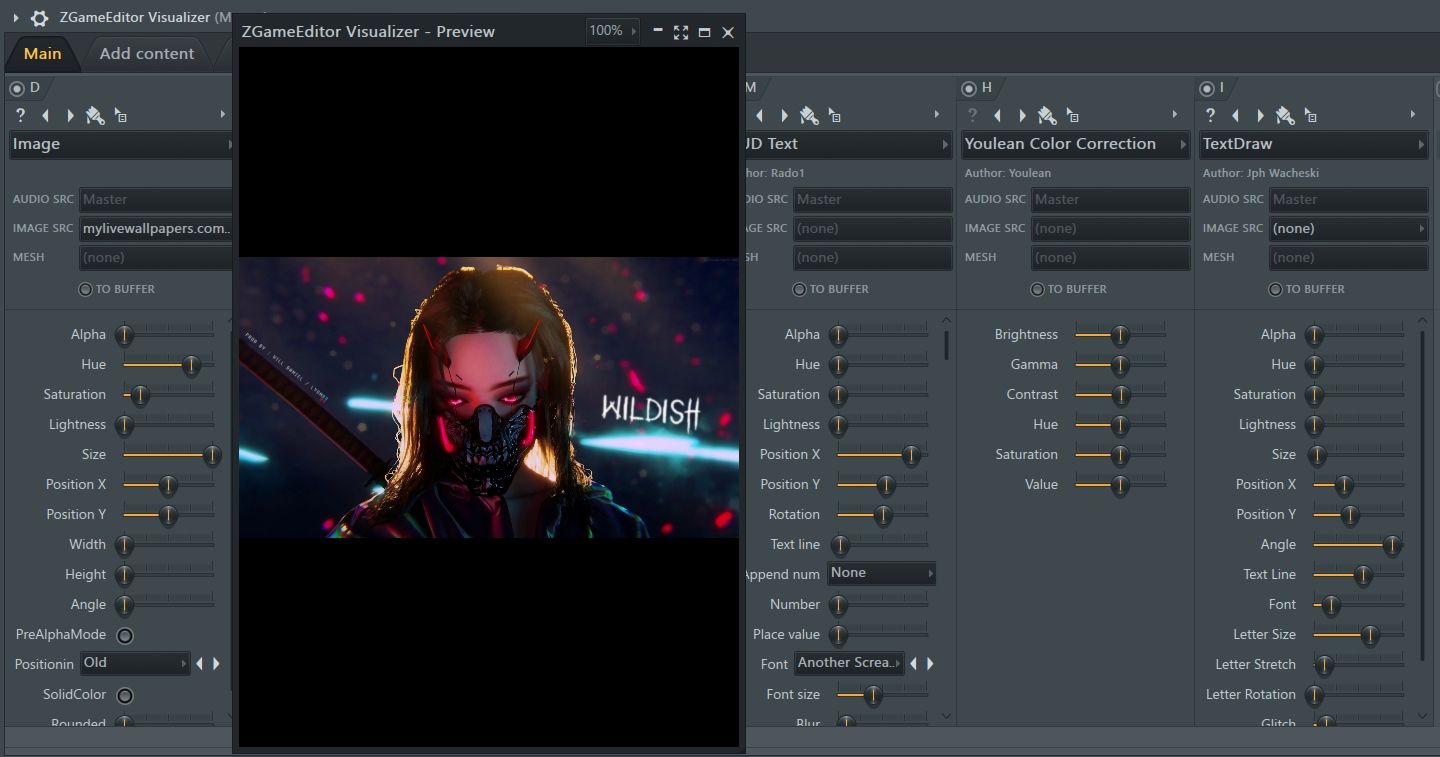Previous font arrow beside Another Screa
The height and width of the screenshot is (757, 1440).
pos(913,663)
